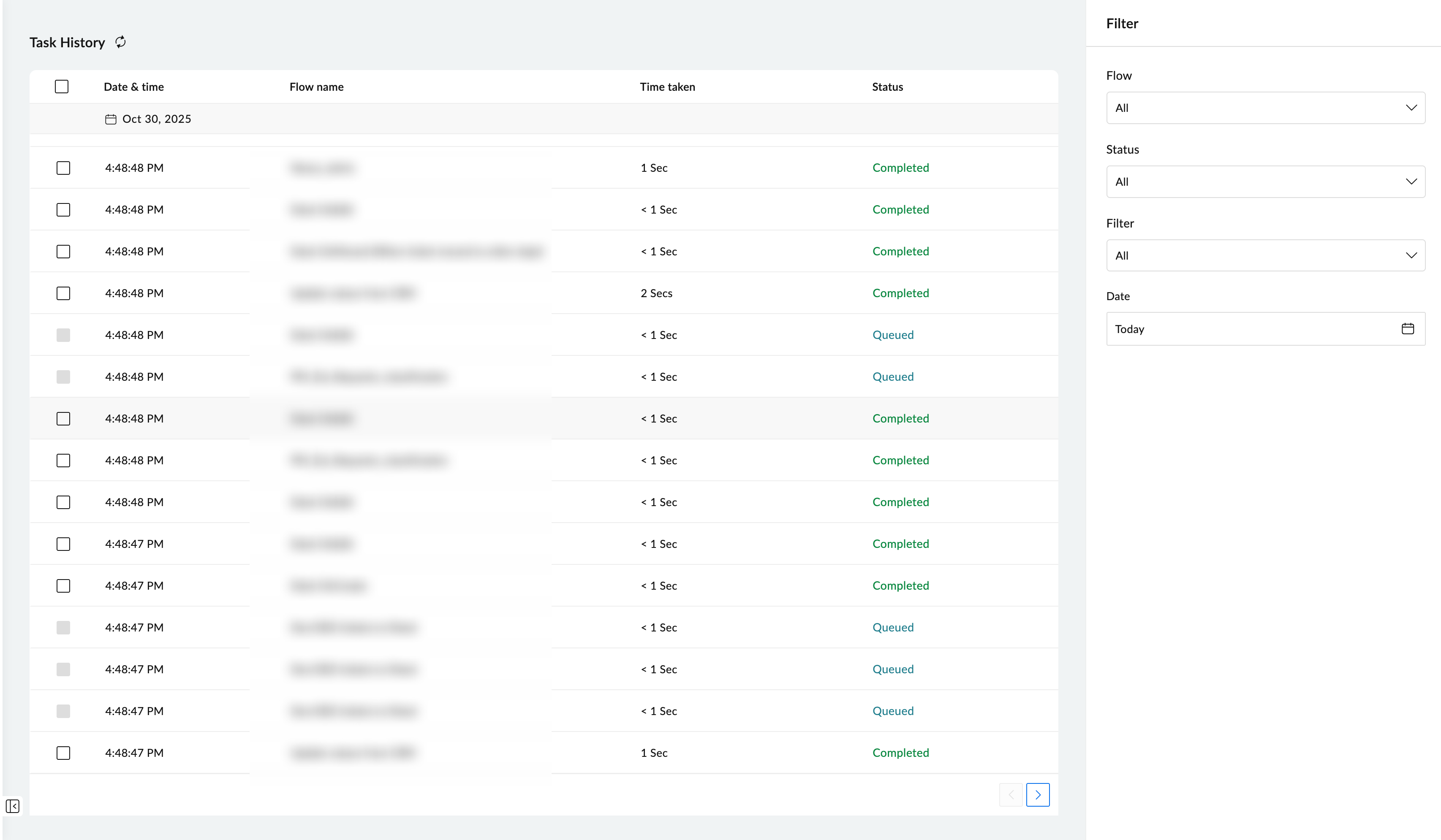Go to the next page of tasks
1441x840 pixels.
pyautogui.click(x=1039, y=794)
